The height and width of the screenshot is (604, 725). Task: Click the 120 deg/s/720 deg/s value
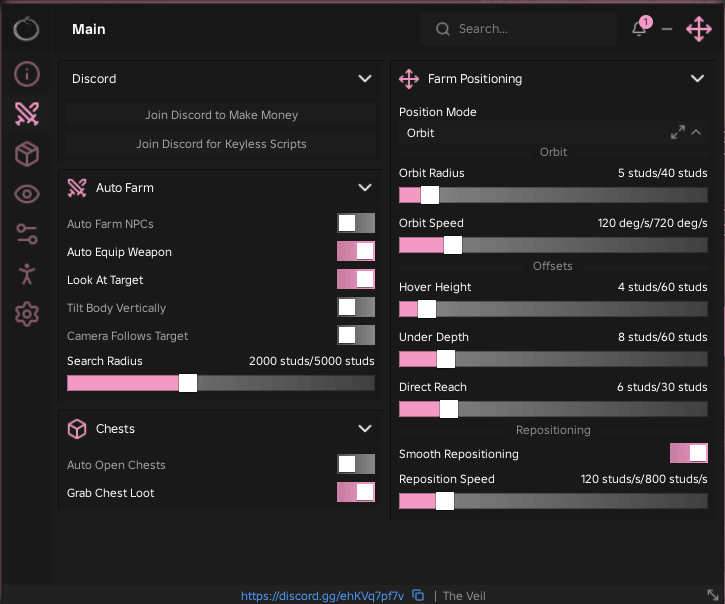(652, 223)
